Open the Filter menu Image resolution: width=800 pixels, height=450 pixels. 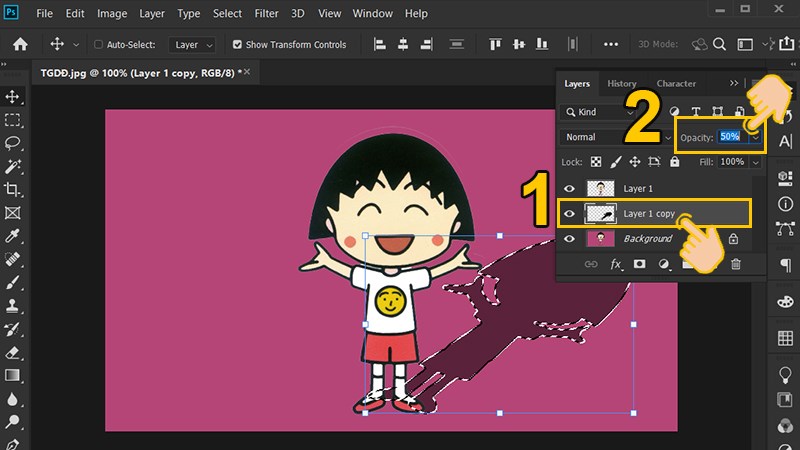266,14
